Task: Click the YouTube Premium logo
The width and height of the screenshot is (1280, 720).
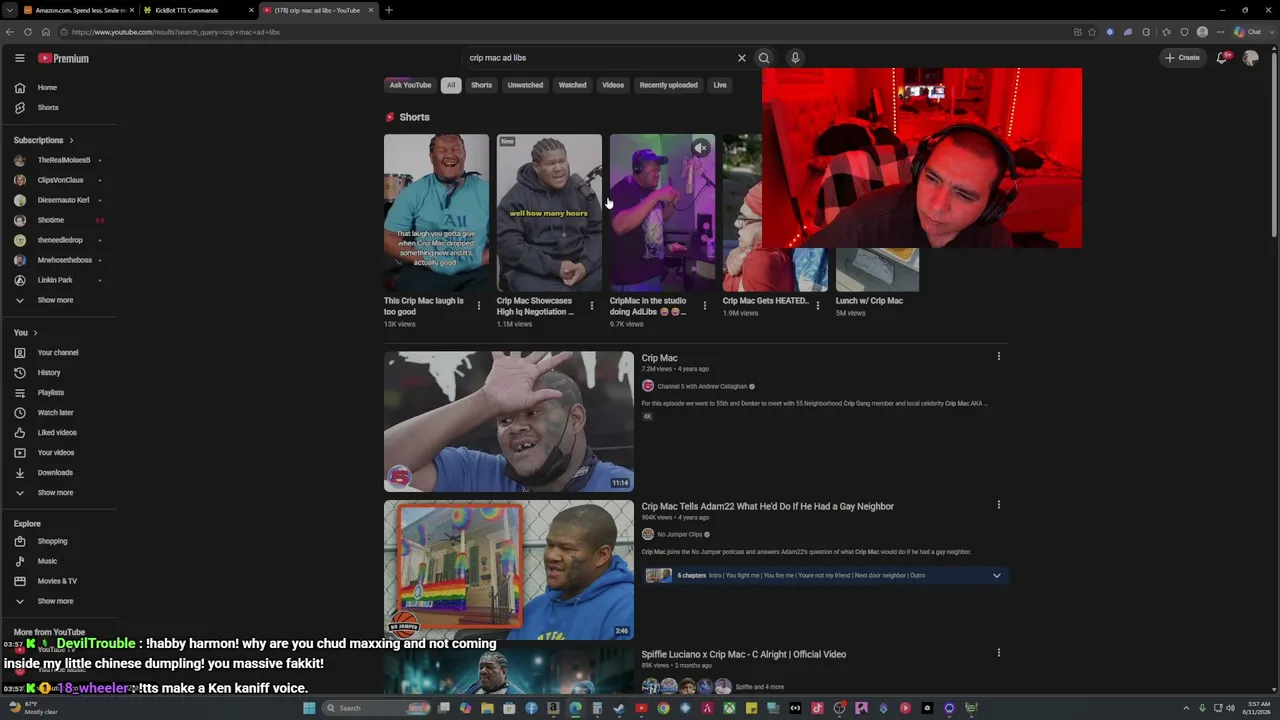Action: (64, 58)
